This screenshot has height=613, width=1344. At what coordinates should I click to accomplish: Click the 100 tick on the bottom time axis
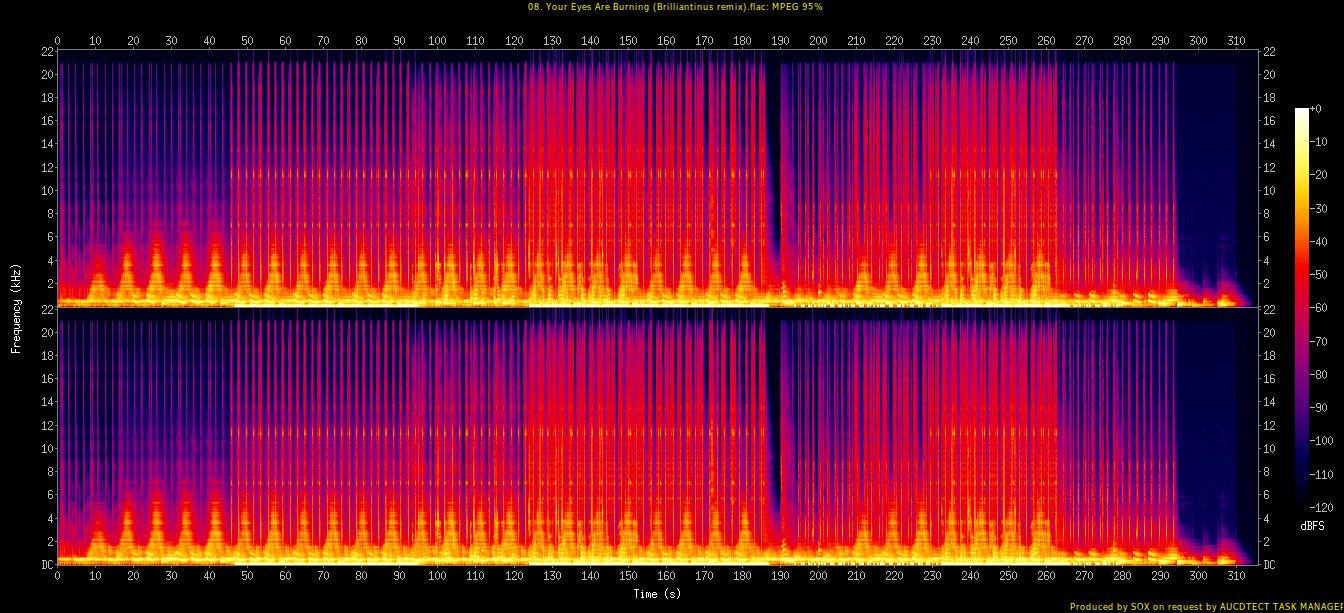pos(437,576)
